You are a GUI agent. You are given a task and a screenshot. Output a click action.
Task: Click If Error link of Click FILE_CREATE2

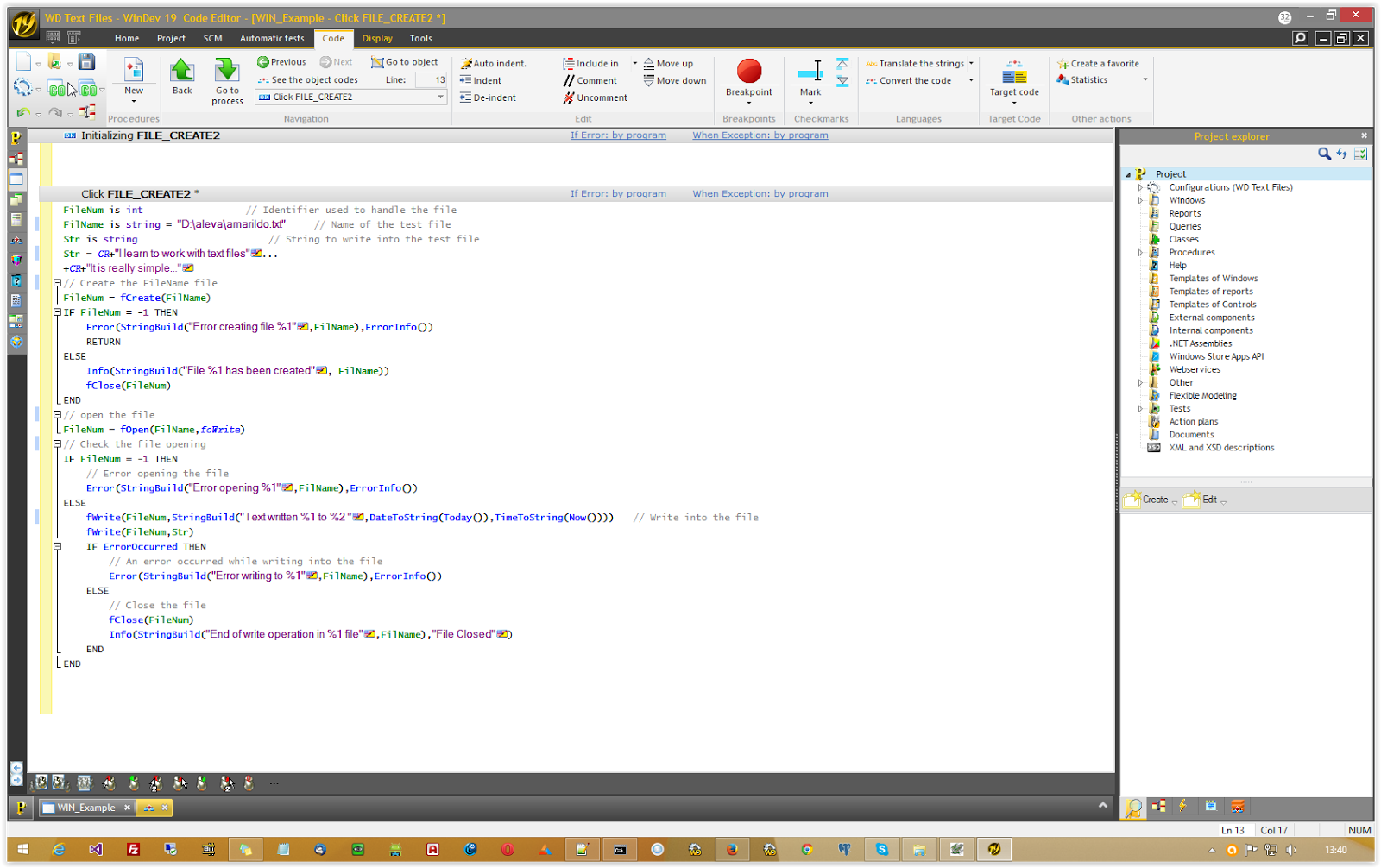618,193
